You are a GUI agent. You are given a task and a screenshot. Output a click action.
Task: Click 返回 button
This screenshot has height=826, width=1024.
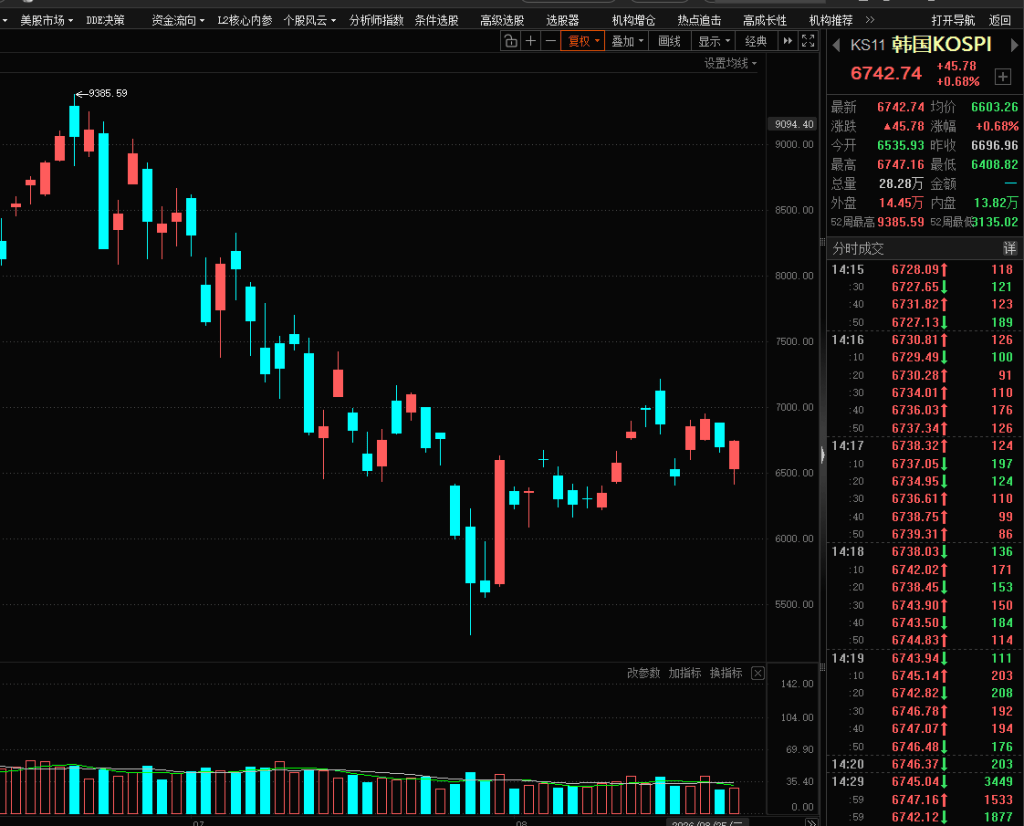[x=1000, y=20]
